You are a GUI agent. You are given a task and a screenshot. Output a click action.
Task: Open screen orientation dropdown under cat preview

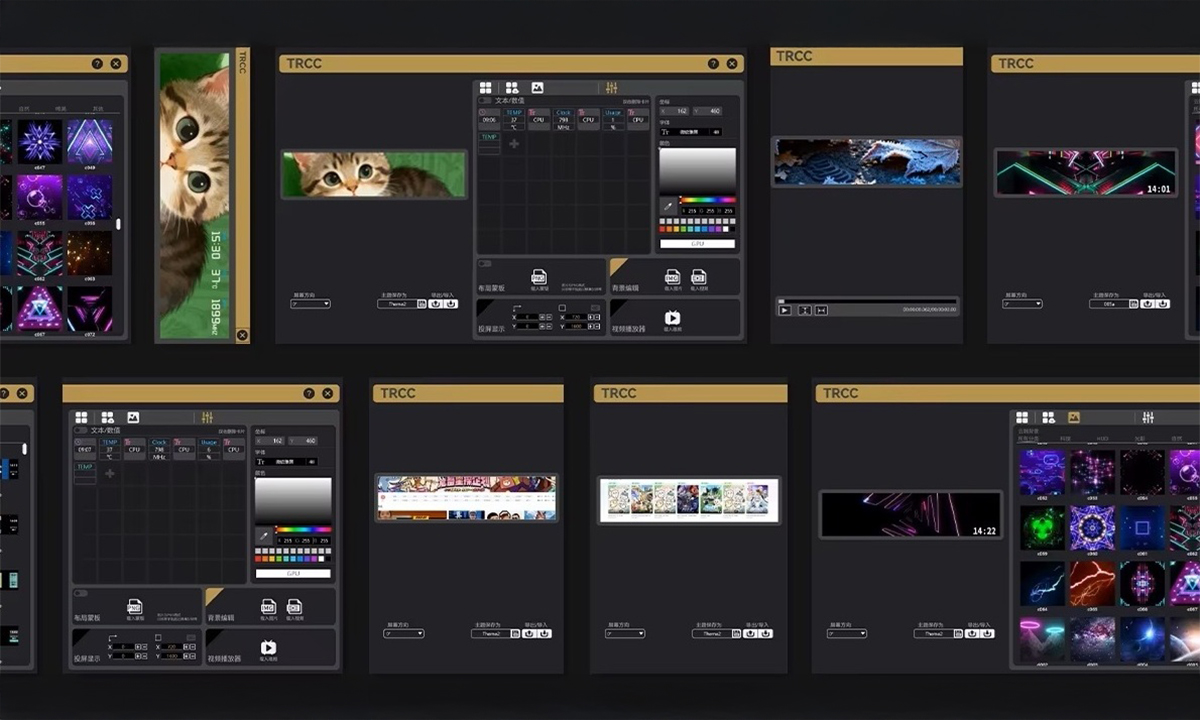click(310, 304)
